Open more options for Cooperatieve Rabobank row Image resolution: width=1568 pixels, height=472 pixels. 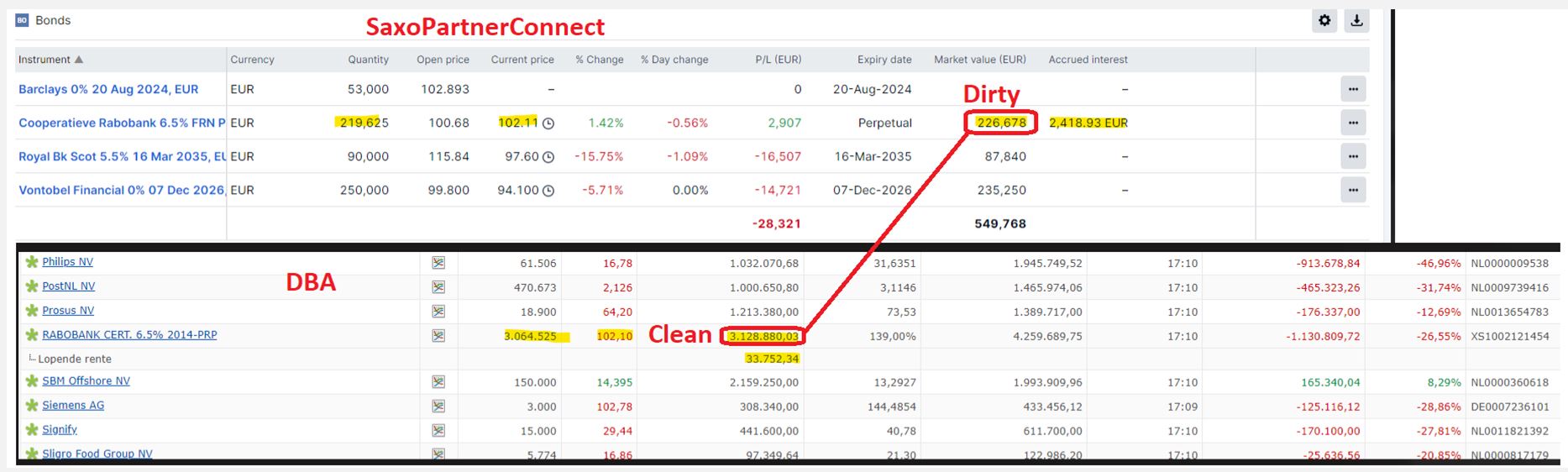1352,123
